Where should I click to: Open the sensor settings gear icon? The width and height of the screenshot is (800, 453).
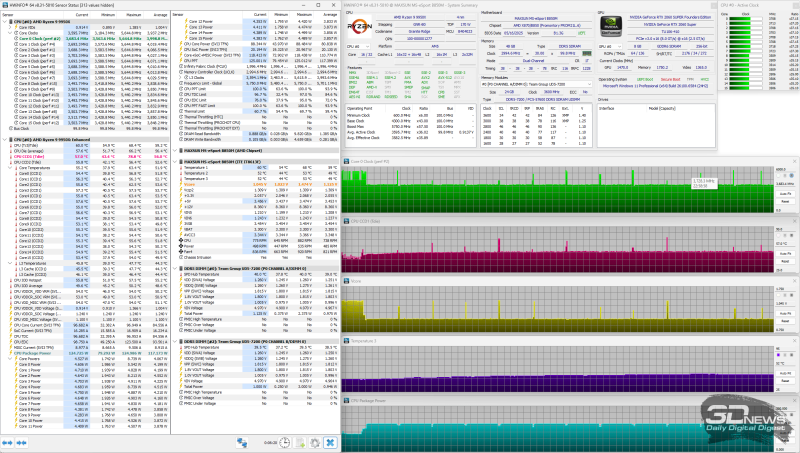pyautogui.click(x=315, y=442)
